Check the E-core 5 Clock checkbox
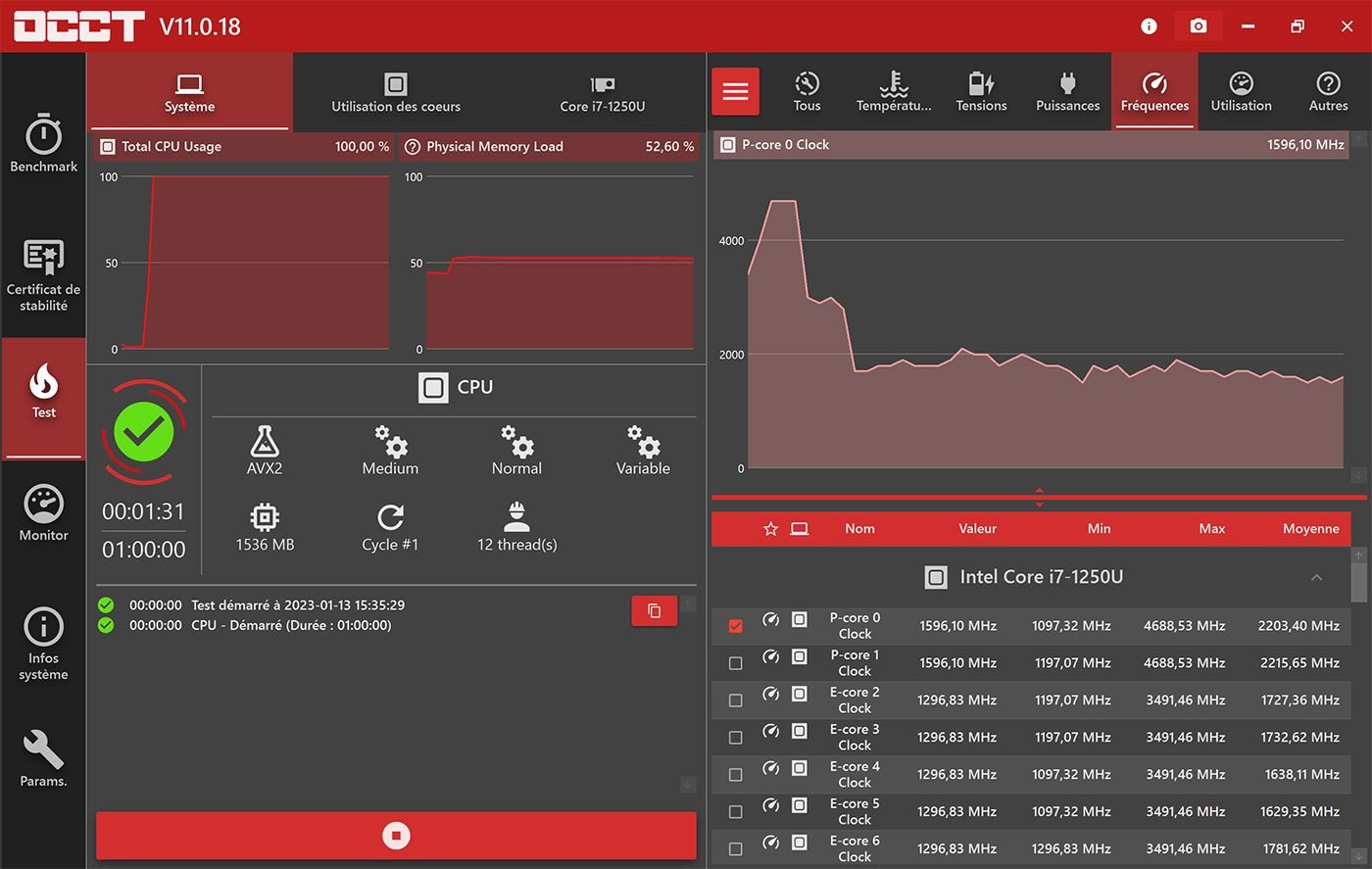Screen dimensions: 1372x869 [x=736, y=812]
